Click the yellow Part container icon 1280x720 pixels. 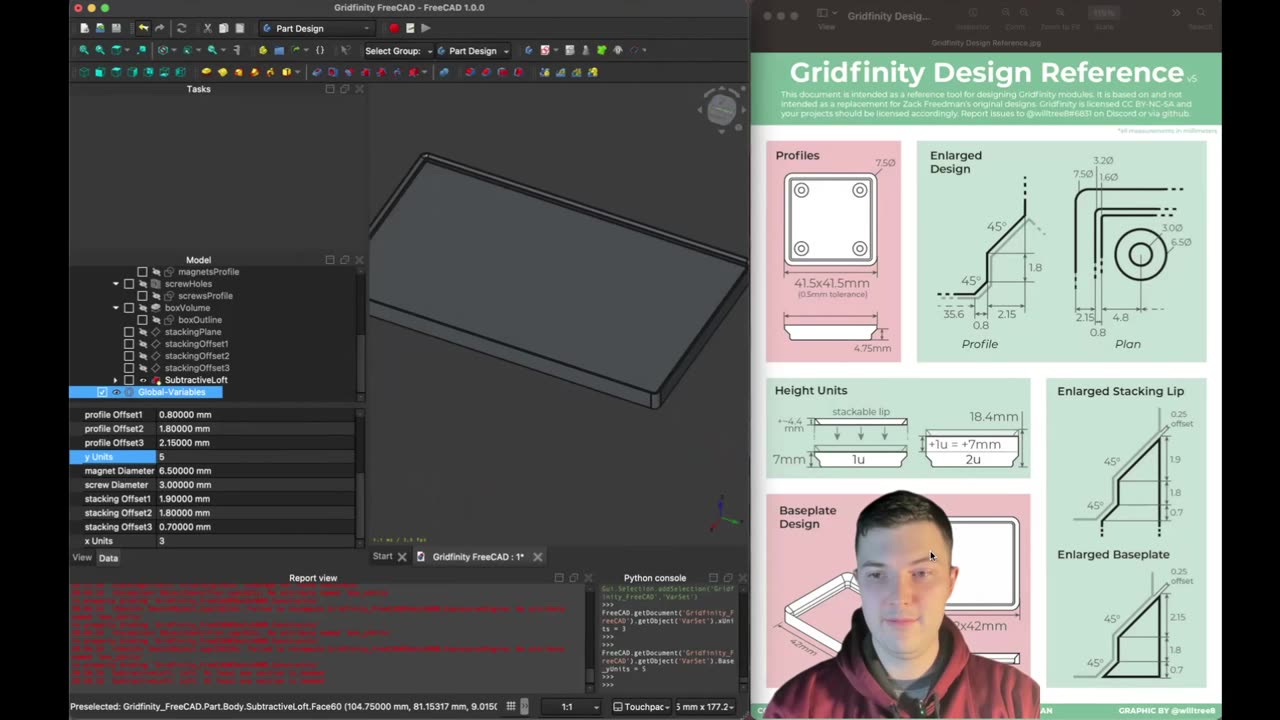click(x=263, y=50)
